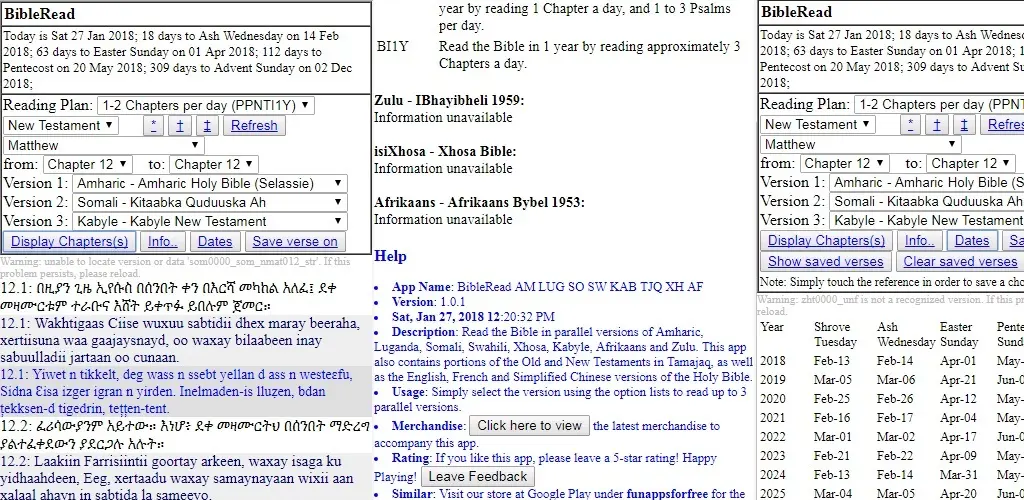Viewport: 1024px width, 500px height.
Task: Click Clear saved verses button
Action: click(x=960, y=262)
